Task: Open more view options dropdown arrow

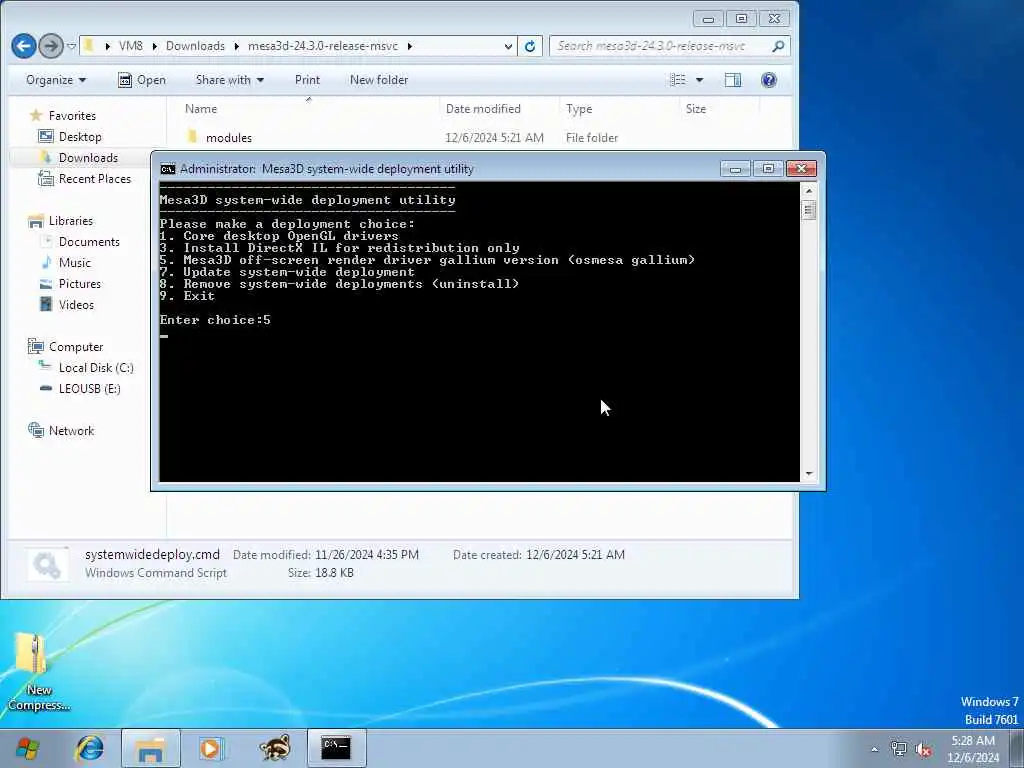Action: tap(699, 80)
